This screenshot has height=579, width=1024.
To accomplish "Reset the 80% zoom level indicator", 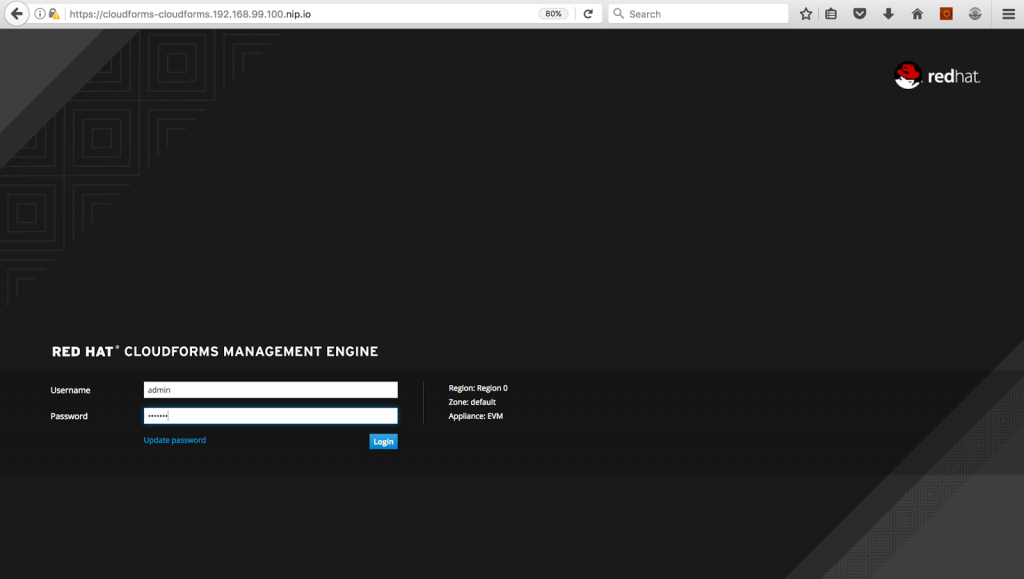I will click(553, 14).
